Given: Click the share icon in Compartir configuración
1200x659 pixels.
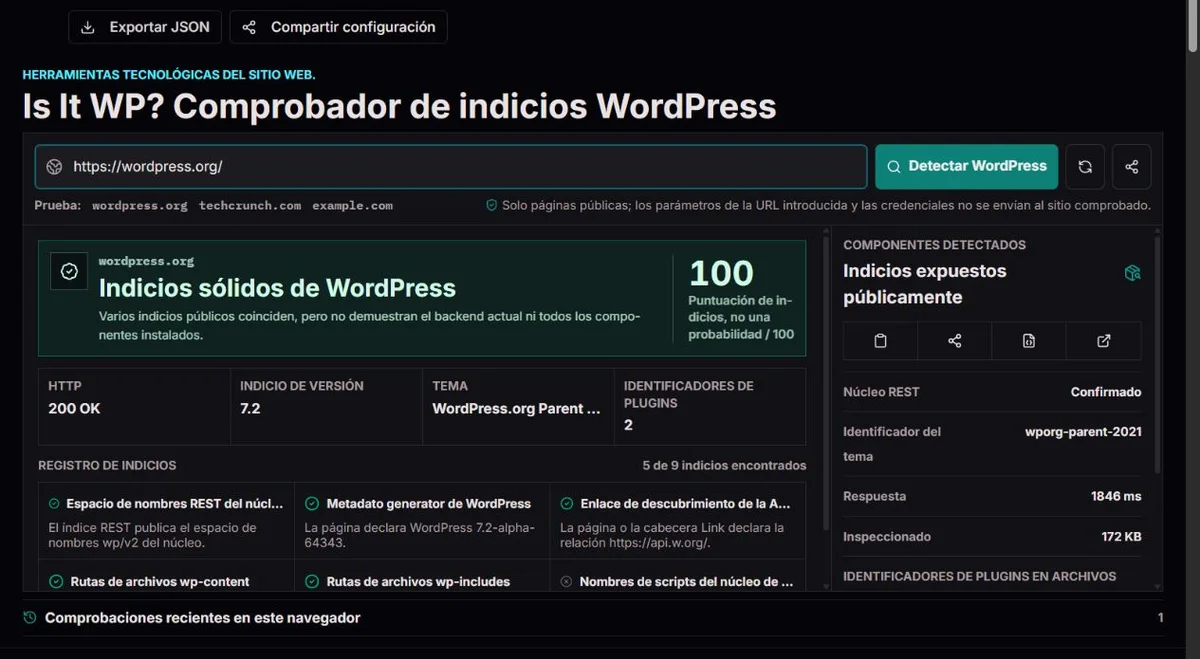Looking at the screenshot, I should 250,27.
